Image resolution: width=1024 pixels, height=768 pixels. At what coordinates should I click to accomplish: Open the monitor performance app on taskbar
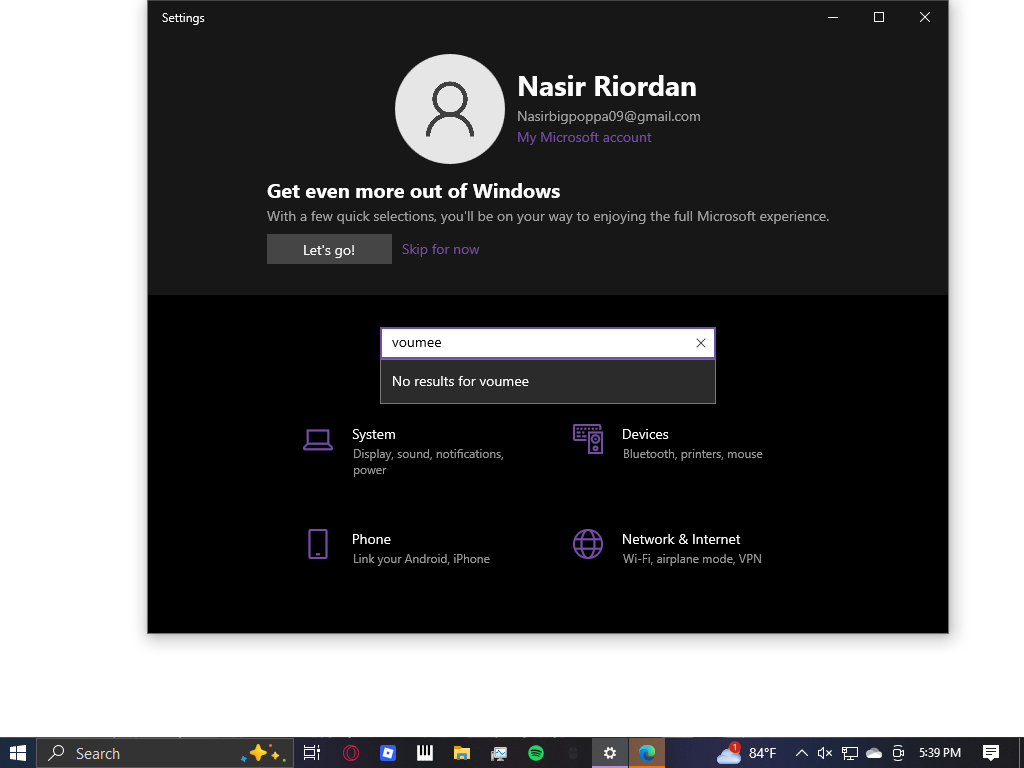(x=499, y=753)
